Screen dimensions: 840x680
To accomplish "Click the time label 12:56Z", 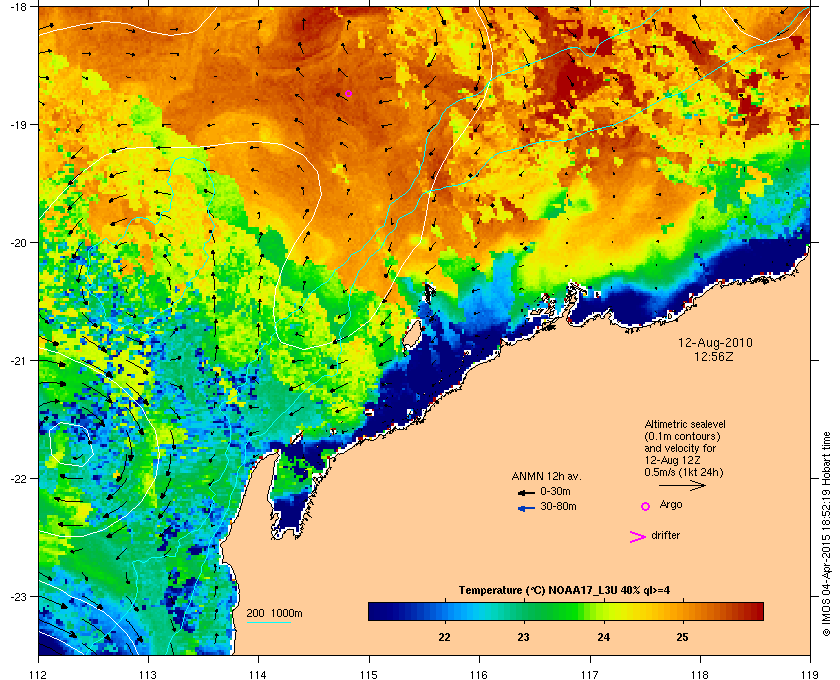I will (714, 356).
